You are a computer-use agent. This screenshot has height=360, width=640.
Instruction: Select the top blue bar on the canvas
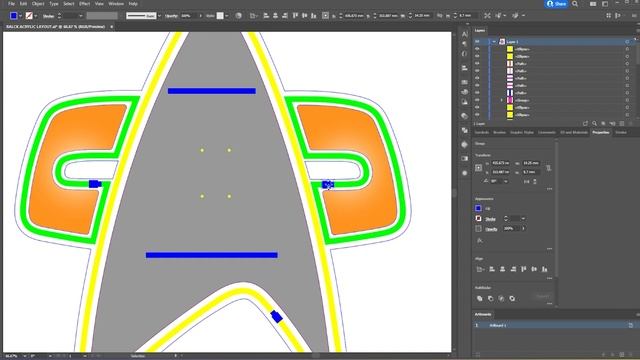click(212, 91)
